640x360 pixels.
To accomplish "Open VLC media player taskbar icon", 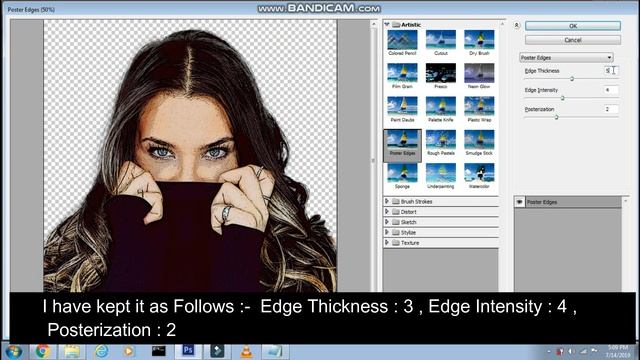I will (246, 351).
